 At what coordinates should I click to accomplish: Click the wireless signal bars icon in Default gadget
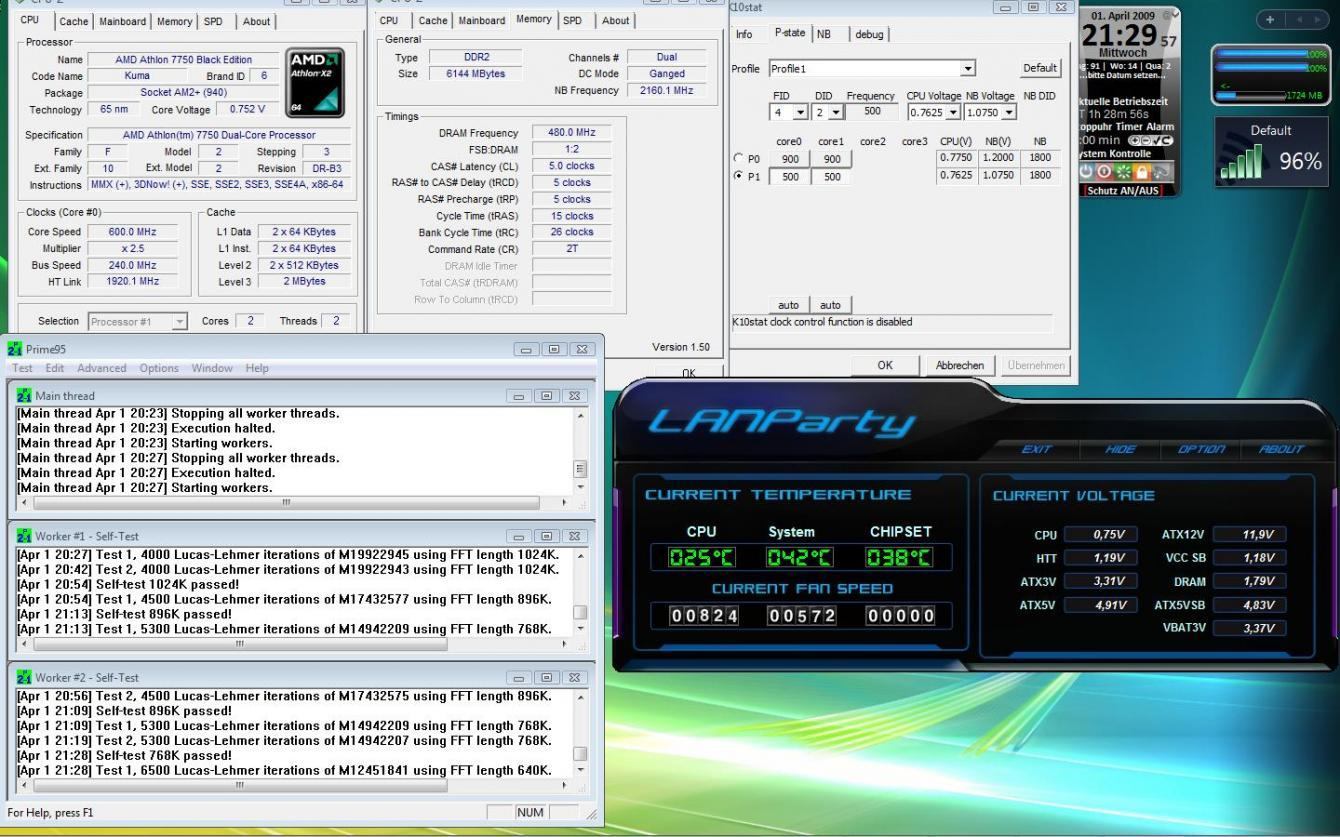(1241, 162)
